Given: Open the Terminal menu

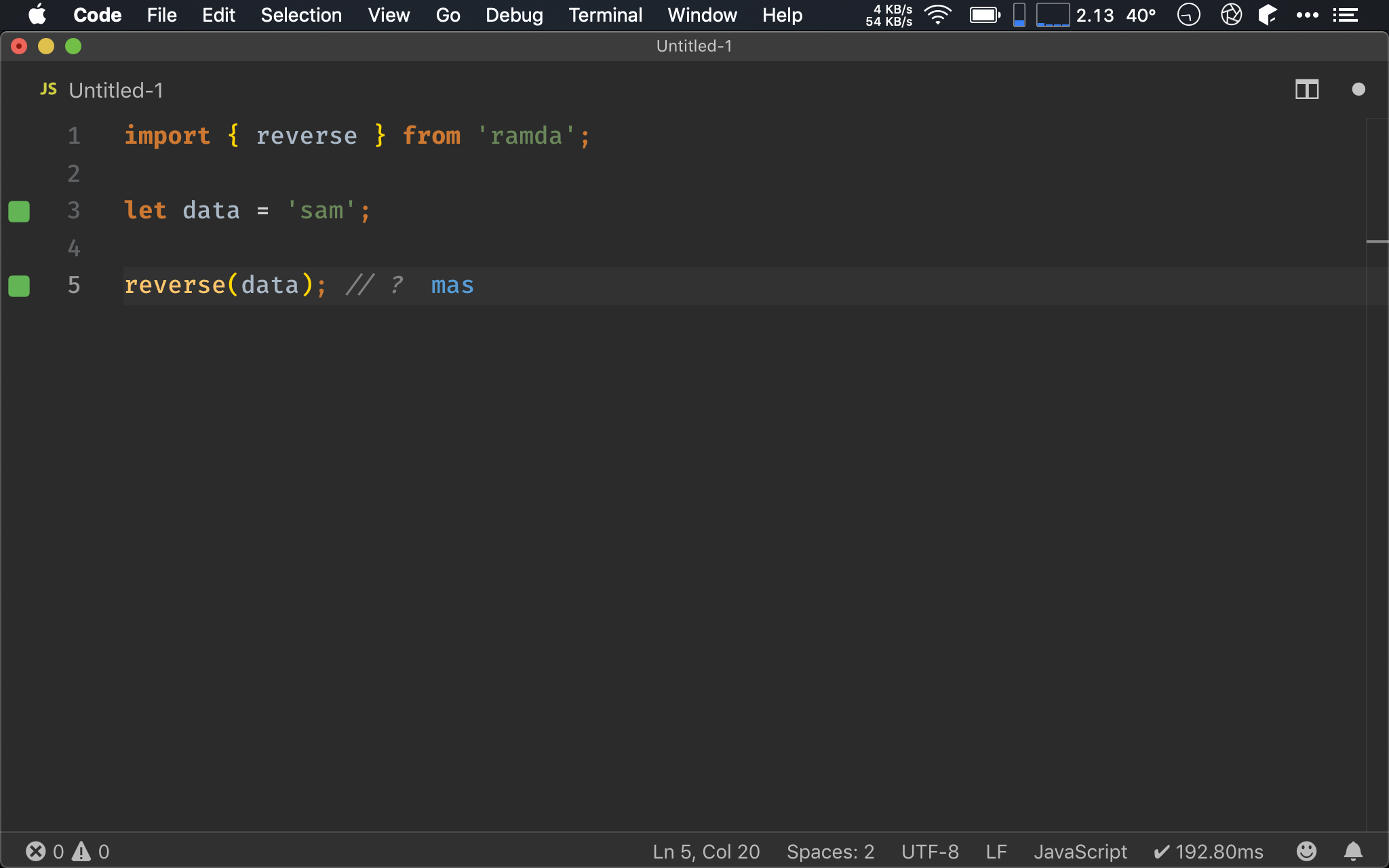Looking at the screenshot, I should coord(605,15).
